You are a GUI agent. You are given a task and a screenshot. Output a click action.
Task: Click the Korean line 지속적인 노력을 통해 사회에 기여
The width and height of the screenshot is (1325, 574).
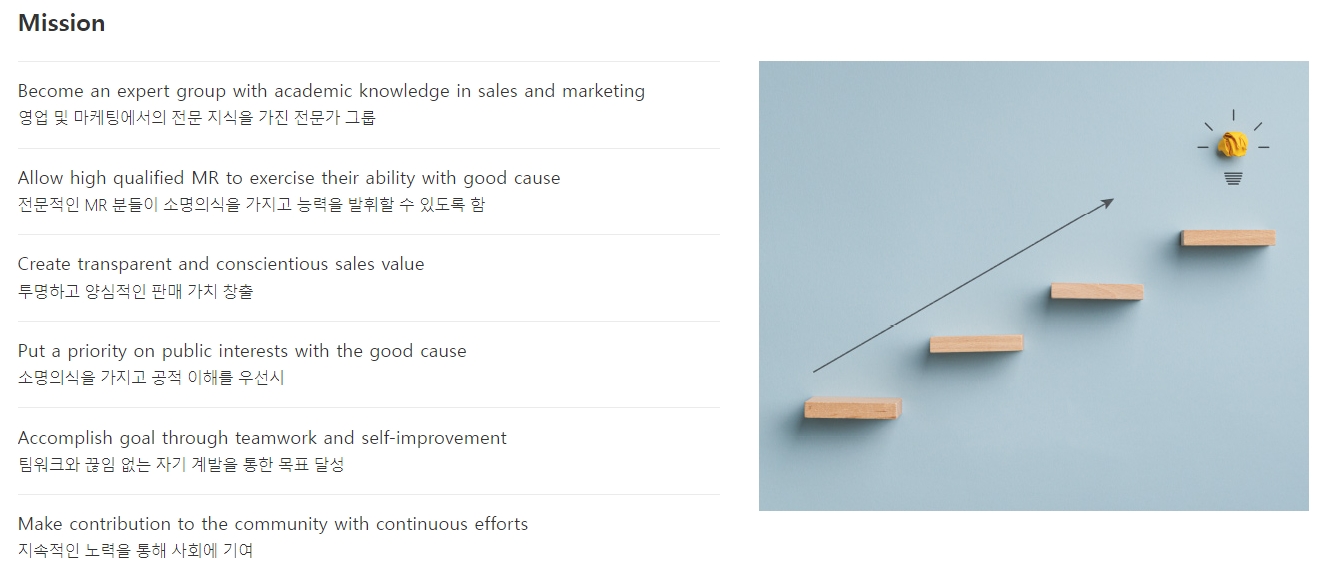(x=135, y=550)
